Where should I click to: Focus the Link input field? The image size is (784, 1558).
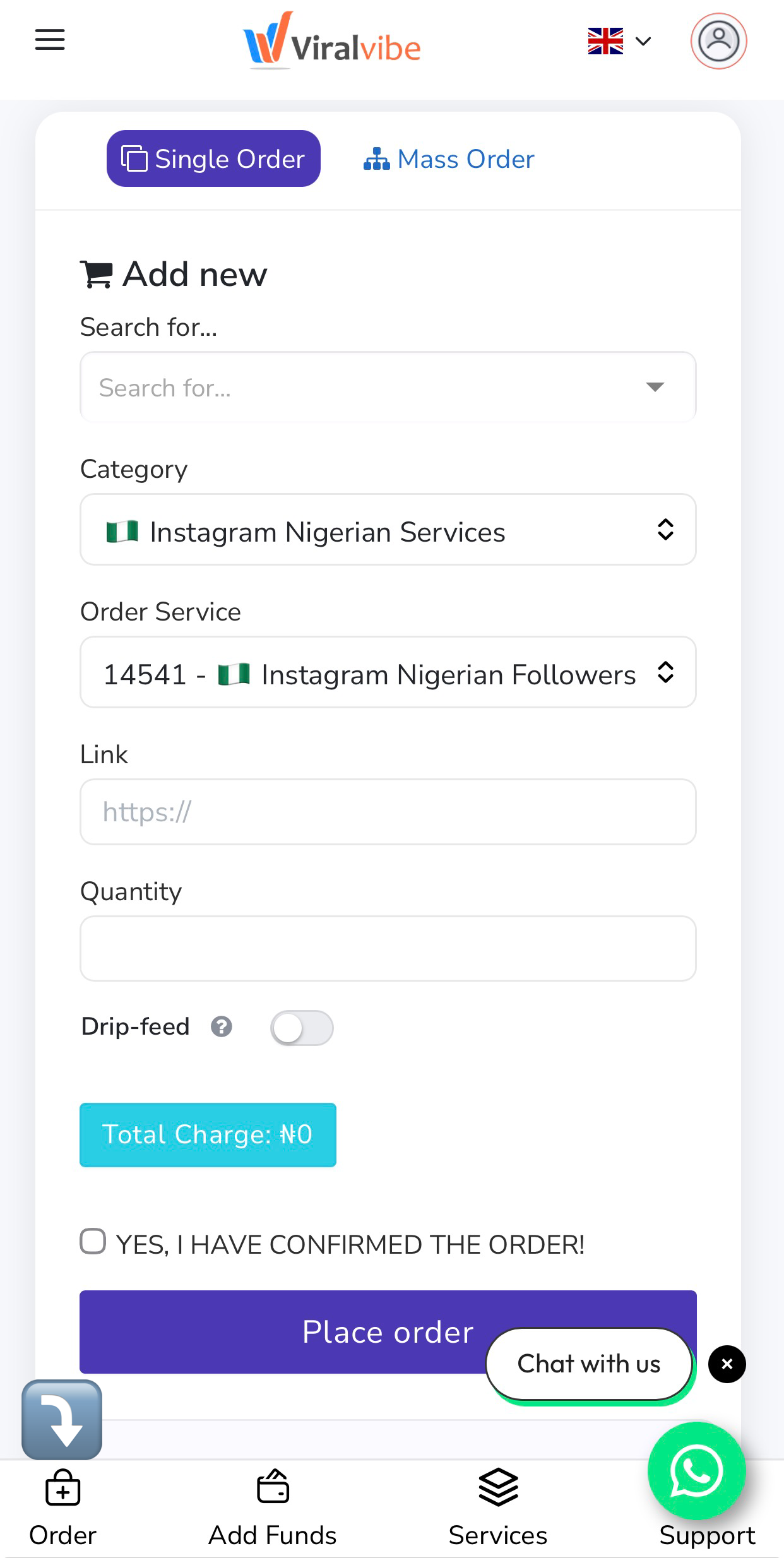tap(388, 812)
